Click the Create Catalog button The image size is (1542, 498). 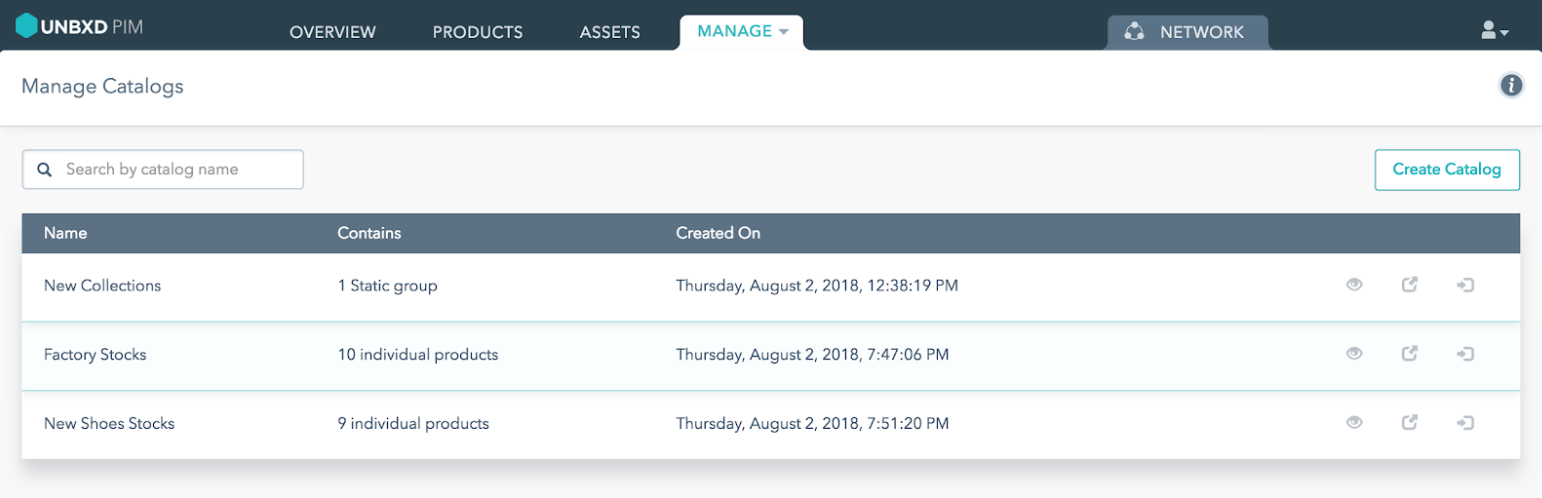(1447, 170)
